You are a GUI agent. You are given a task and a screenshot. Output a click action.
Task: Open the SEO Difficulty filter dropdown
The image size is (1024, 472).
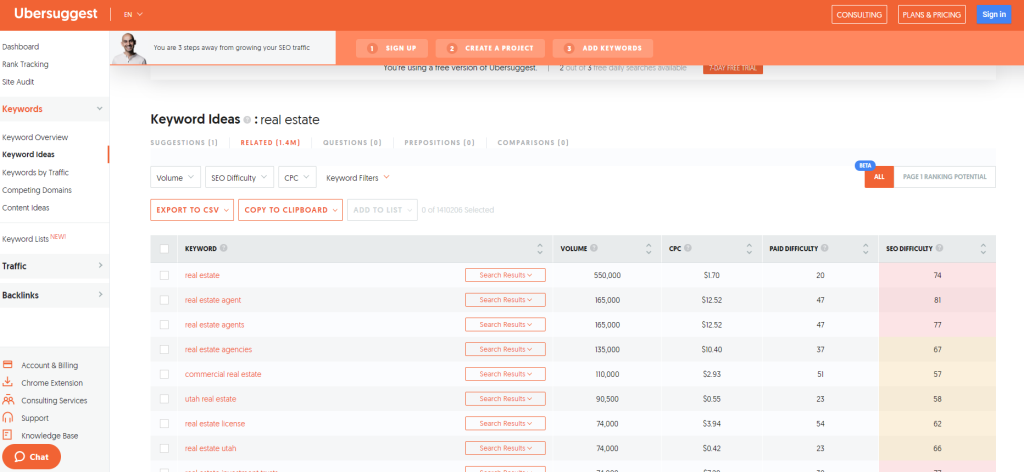pos(239,177)
